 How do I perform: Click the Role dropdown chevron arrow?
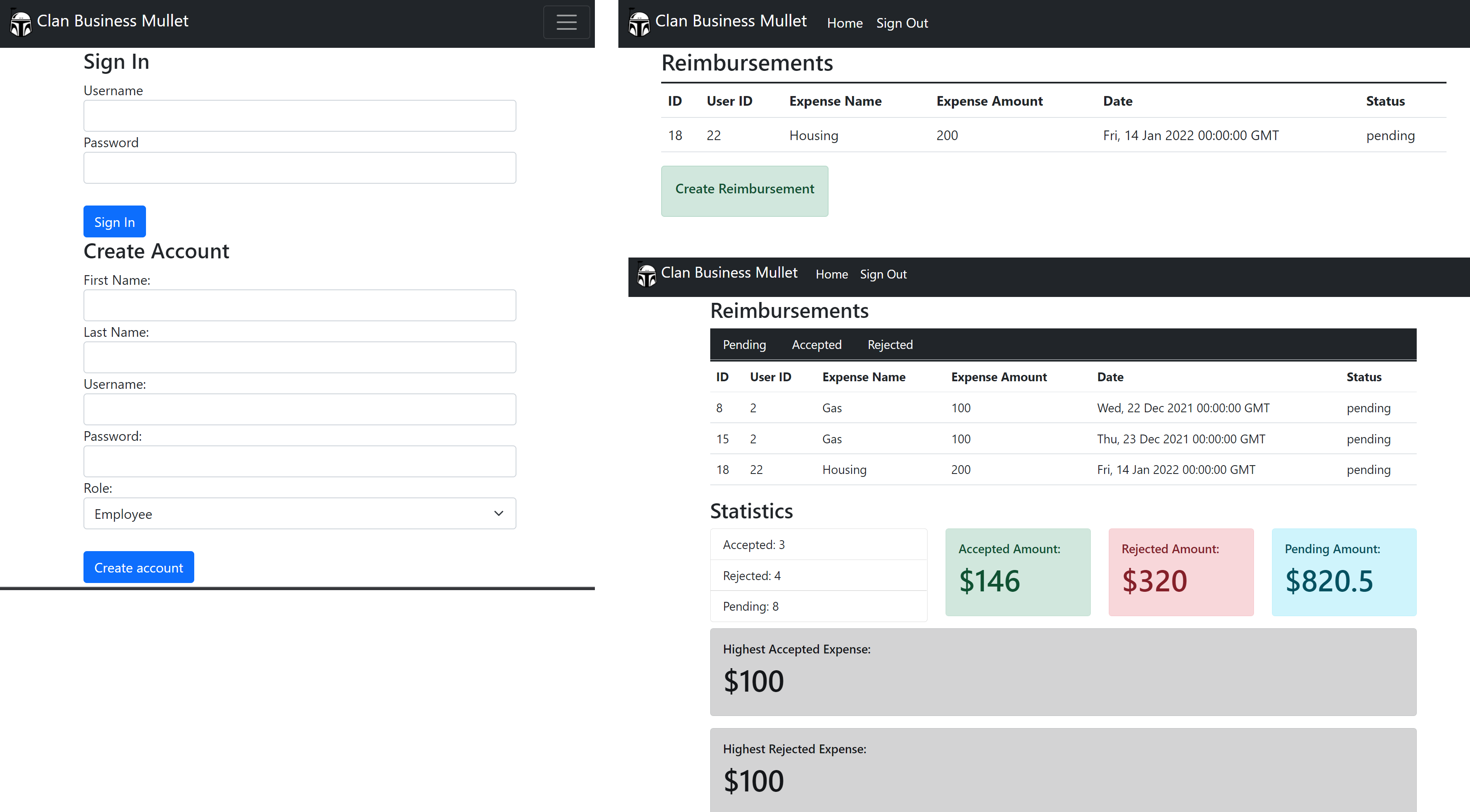(x=498, y=513)
